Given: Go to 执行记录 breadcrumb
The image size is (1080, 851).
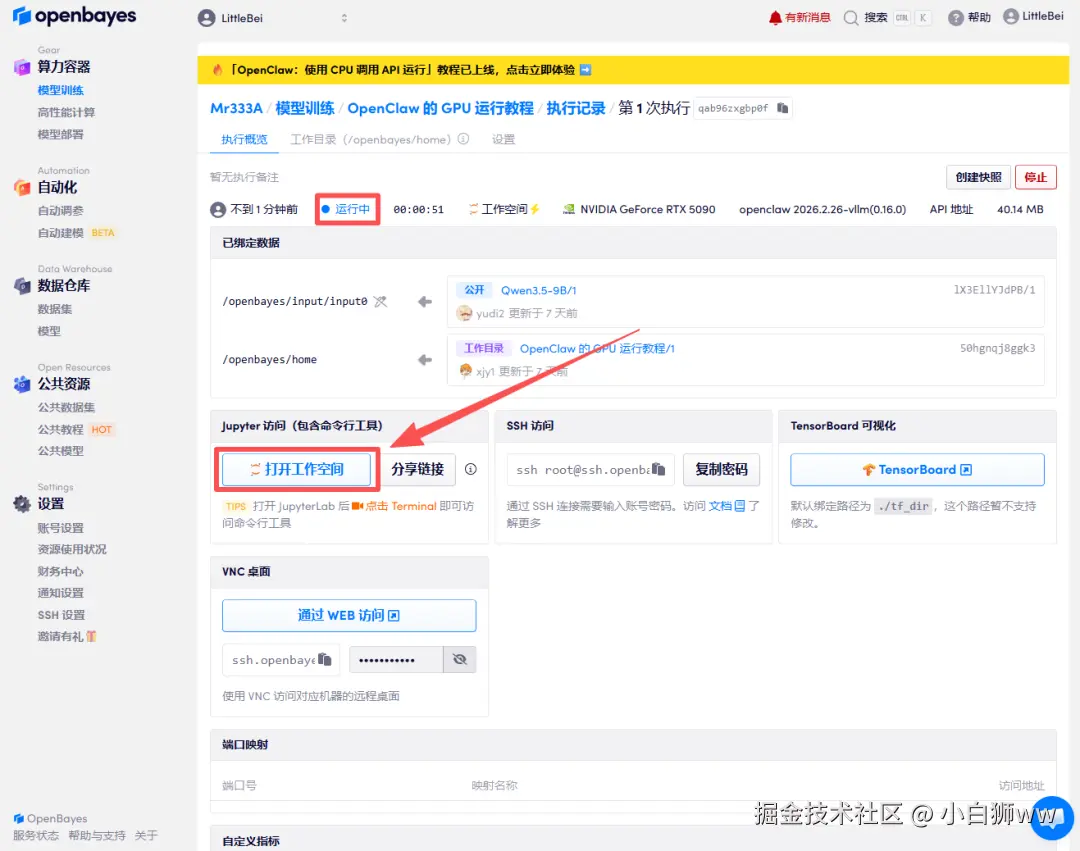Looking at the screenshot, I should pyautogui.click(x=575, y=108).
